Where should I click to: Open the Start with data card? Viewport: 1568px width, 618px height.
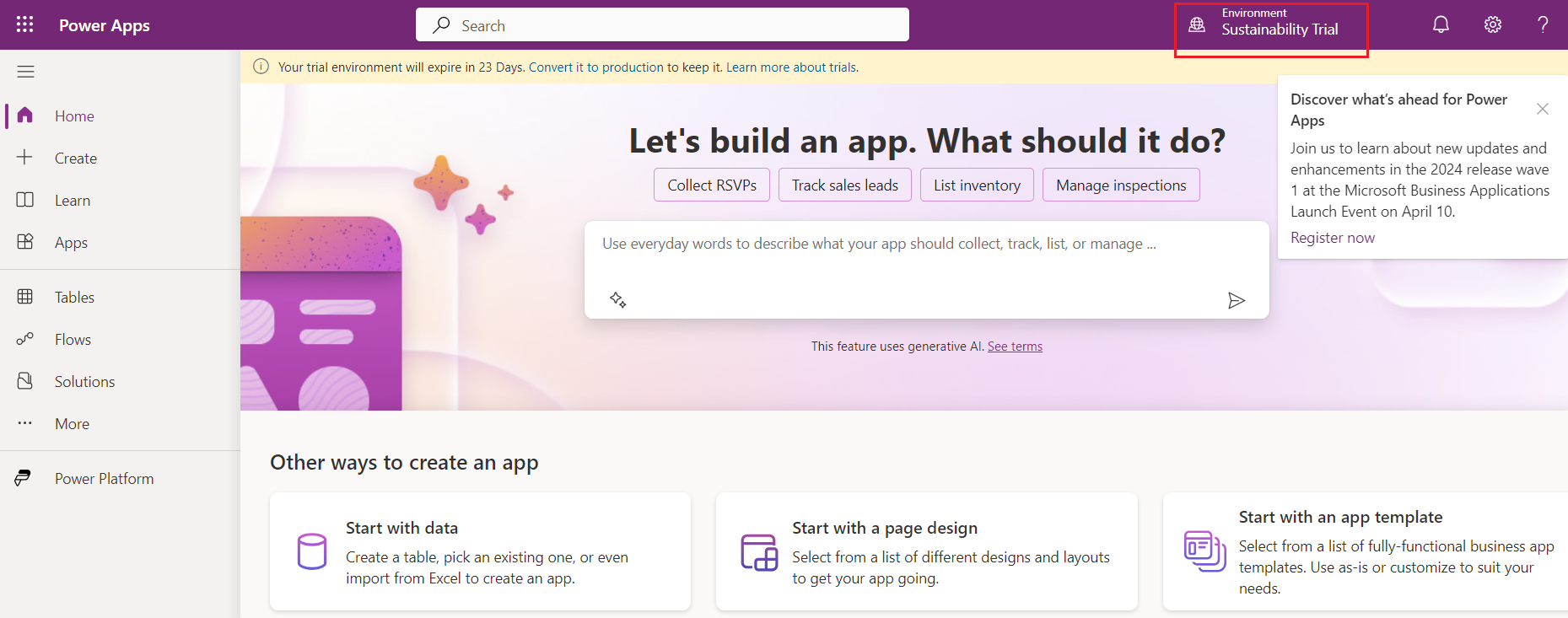(480, 551)
